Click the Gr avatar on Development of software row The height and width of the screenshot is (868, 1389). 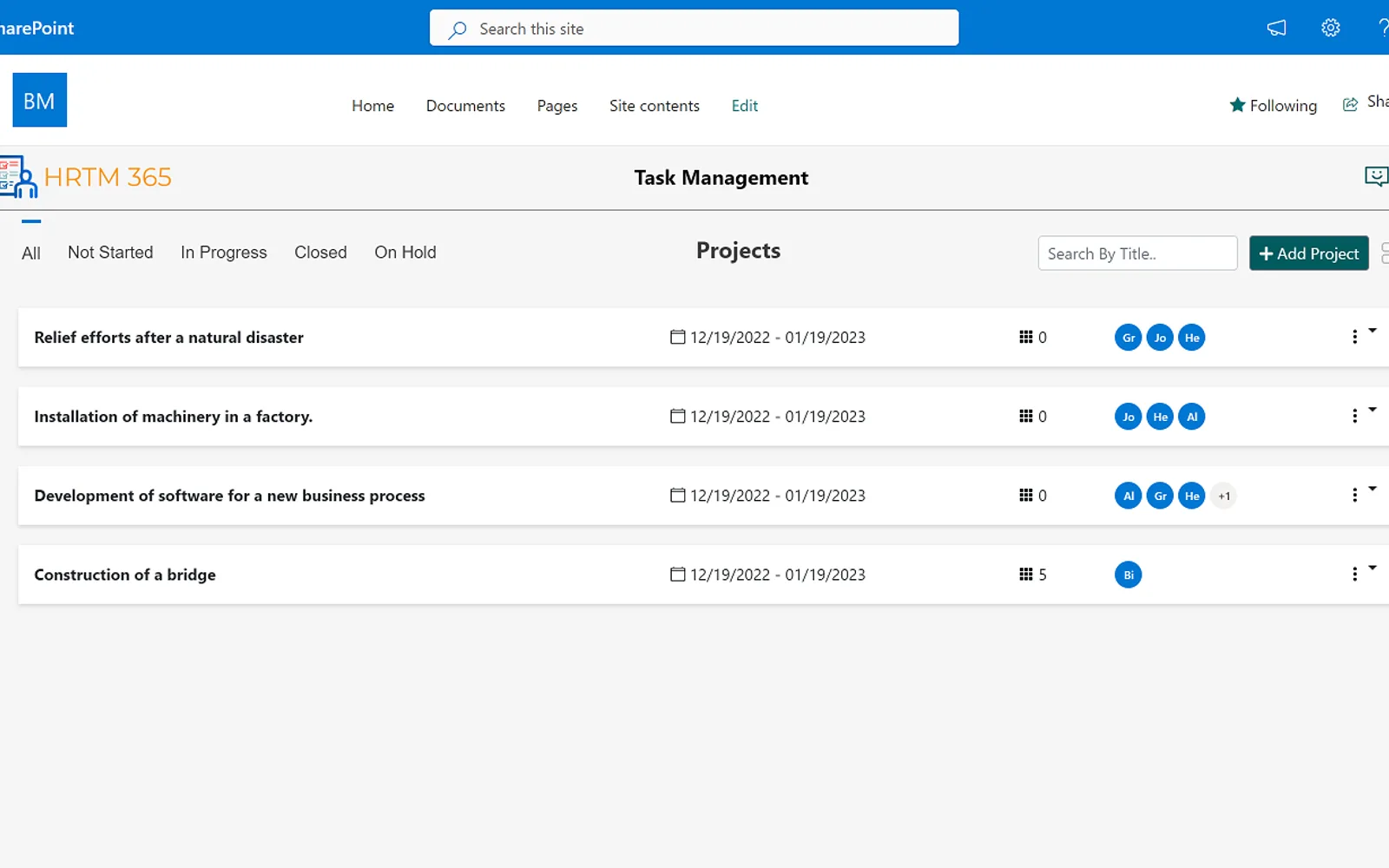tap(1160, 496)
